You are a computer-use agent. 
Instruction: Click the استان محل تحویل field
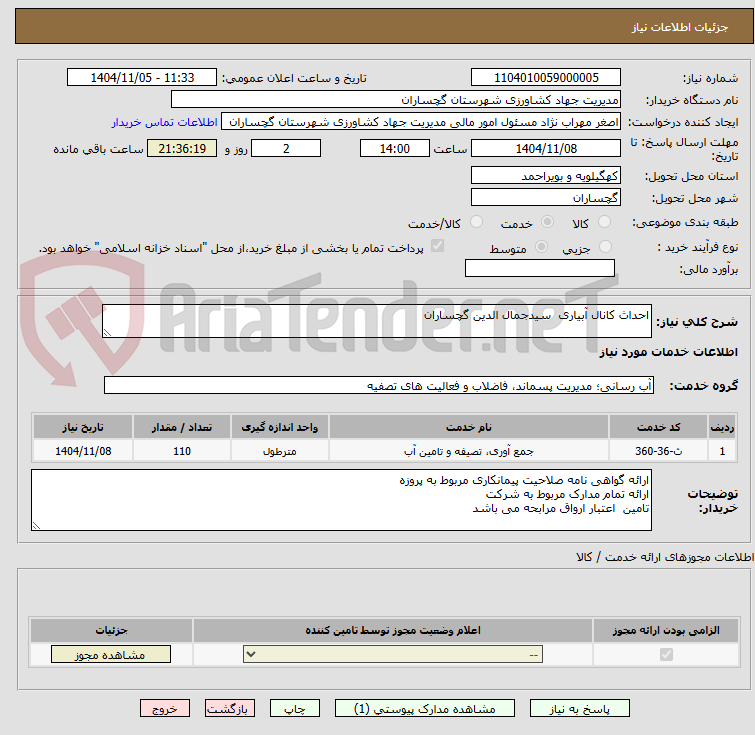546,176
